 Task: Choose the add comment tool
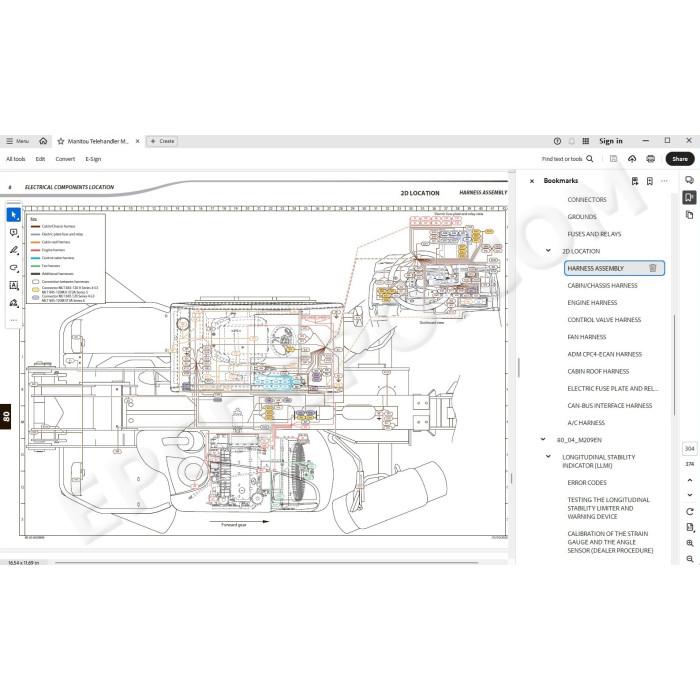tap(14, 233)
